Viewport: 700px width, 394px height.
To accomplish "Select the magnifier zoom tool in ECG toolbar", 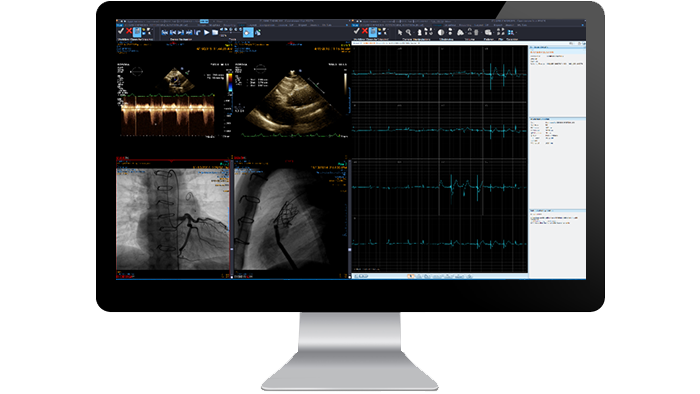I will click(x=408, y=33).
